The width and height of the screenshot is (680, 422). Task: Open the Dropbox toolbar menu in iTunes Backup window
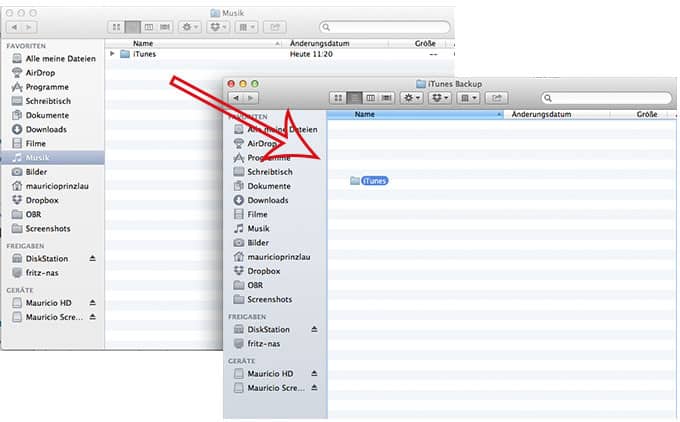440,98
